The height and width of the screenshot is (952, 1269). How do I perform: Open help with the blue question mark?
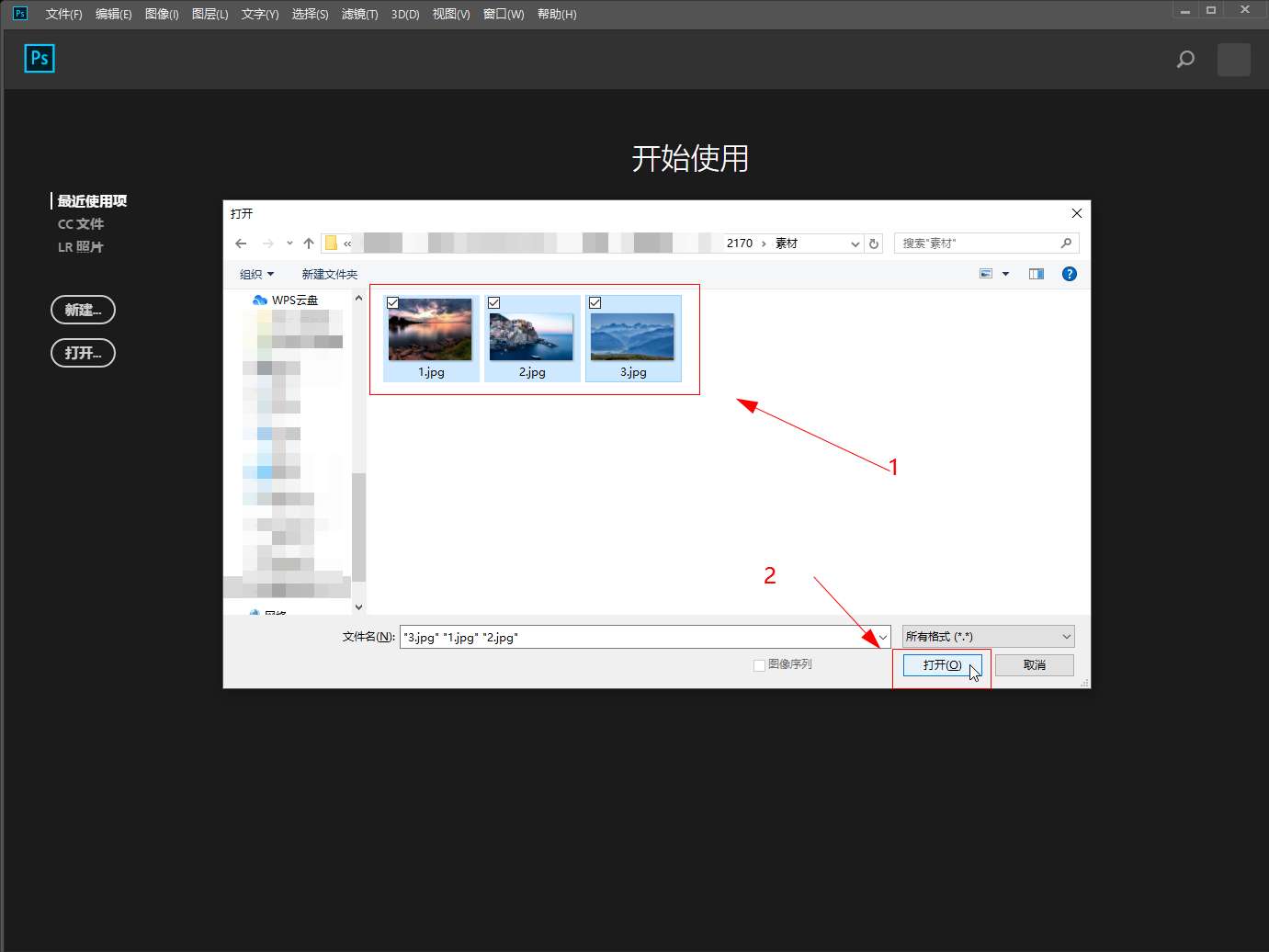coord(1070,274)
